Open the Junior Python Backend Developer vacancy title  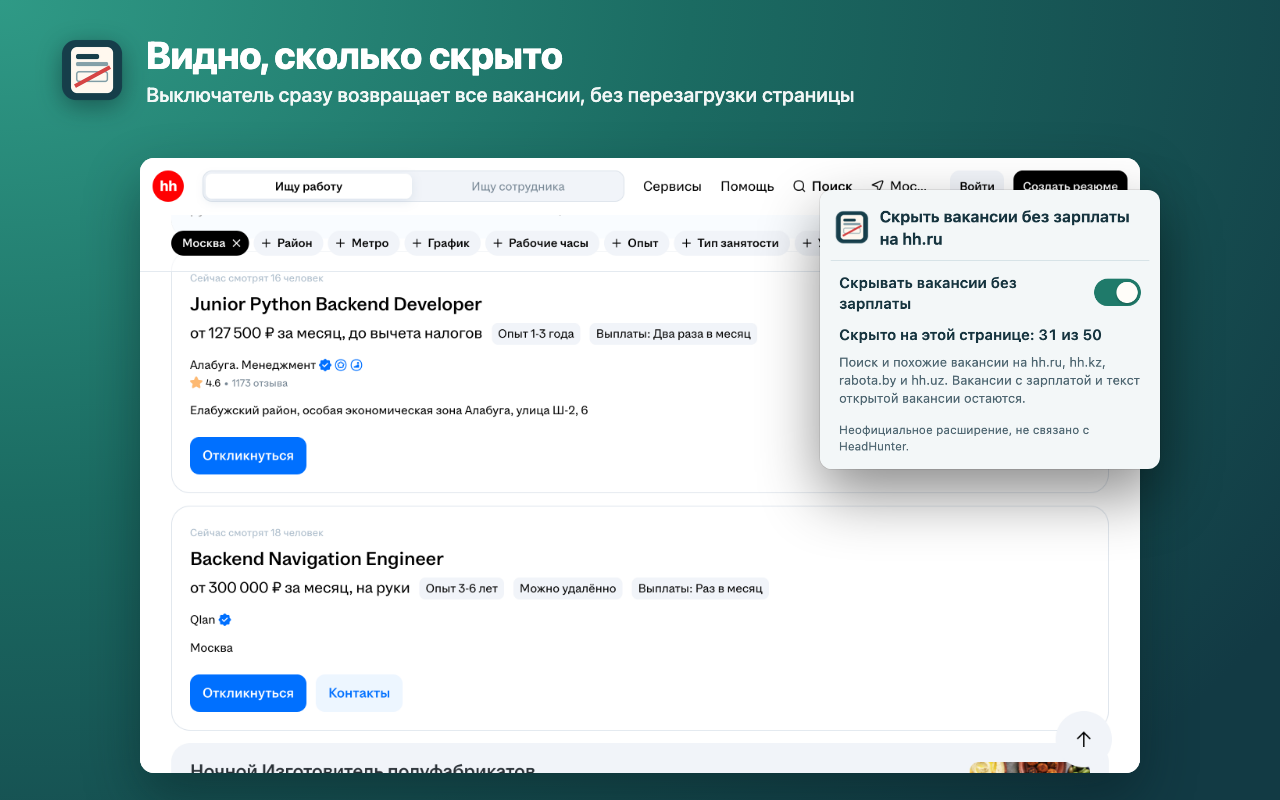coord(336,304)
